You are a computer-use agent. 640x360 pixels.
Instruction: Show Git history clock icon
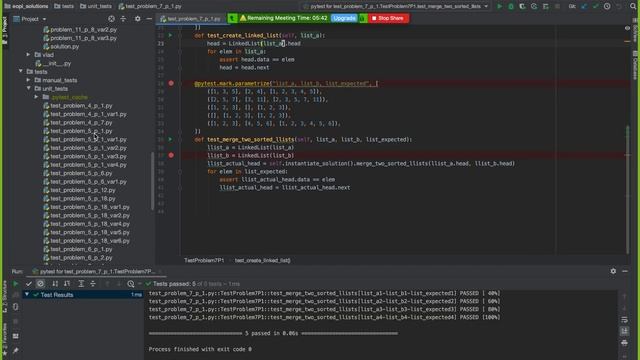(x=607, y=7)
